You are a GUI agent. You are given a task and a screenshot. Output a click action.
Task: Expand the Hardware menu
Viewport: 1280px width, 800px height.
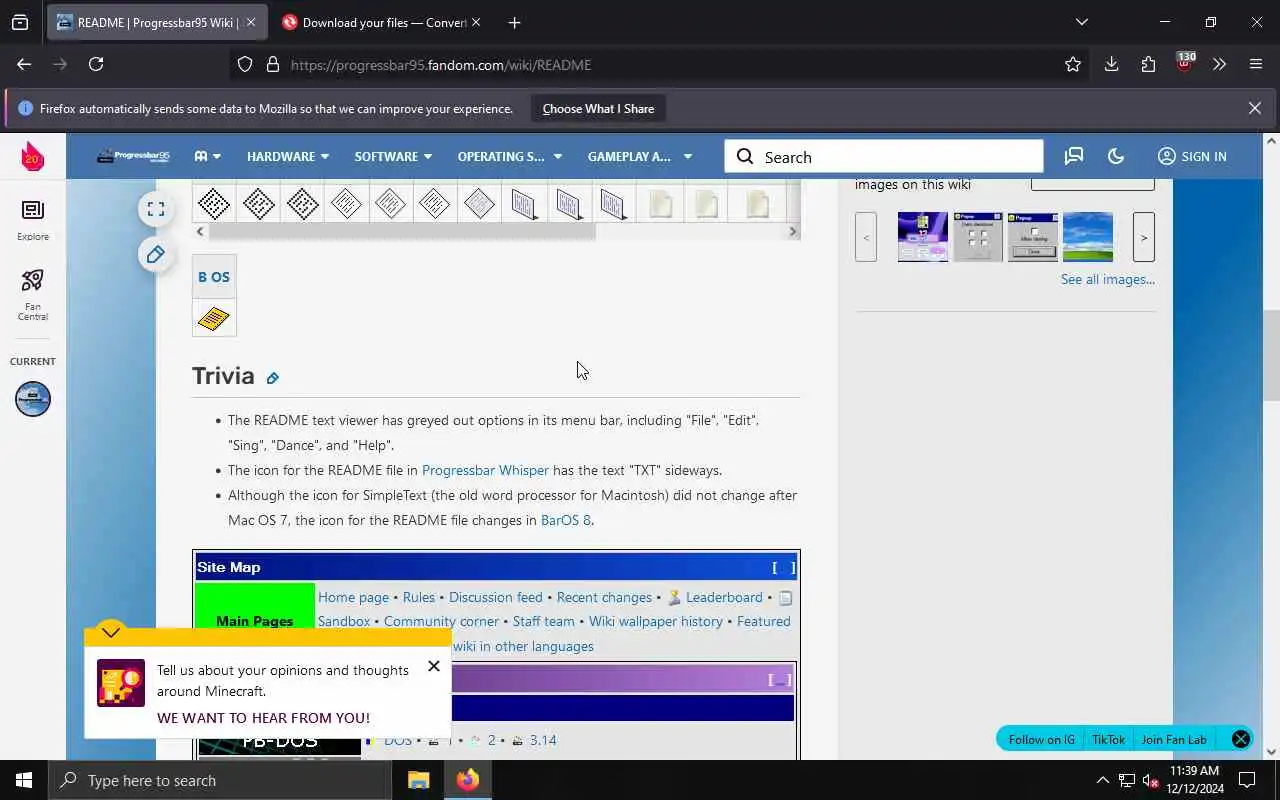tap(288, 156)
